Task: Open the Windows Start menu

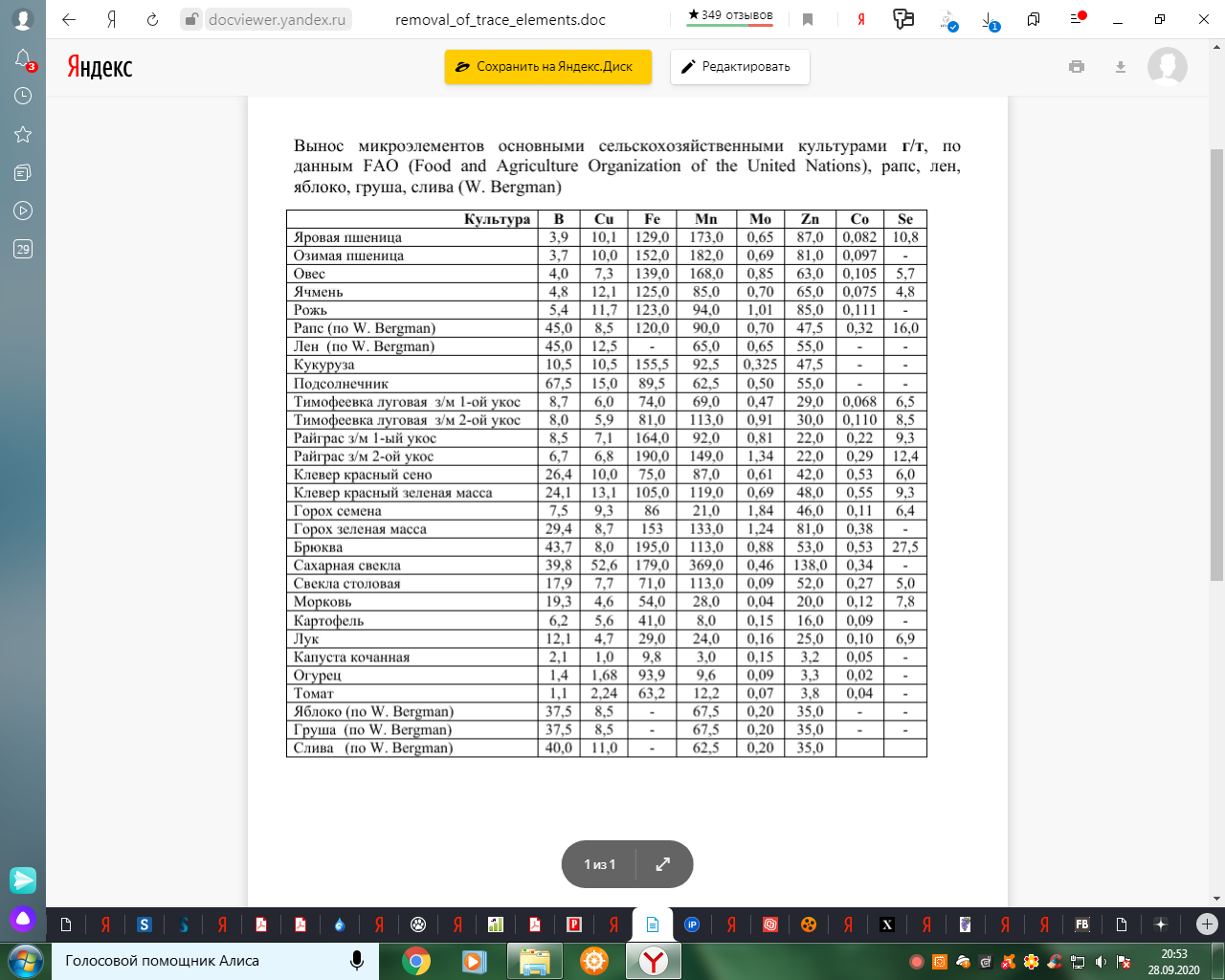Action: [x=25, y=961]
